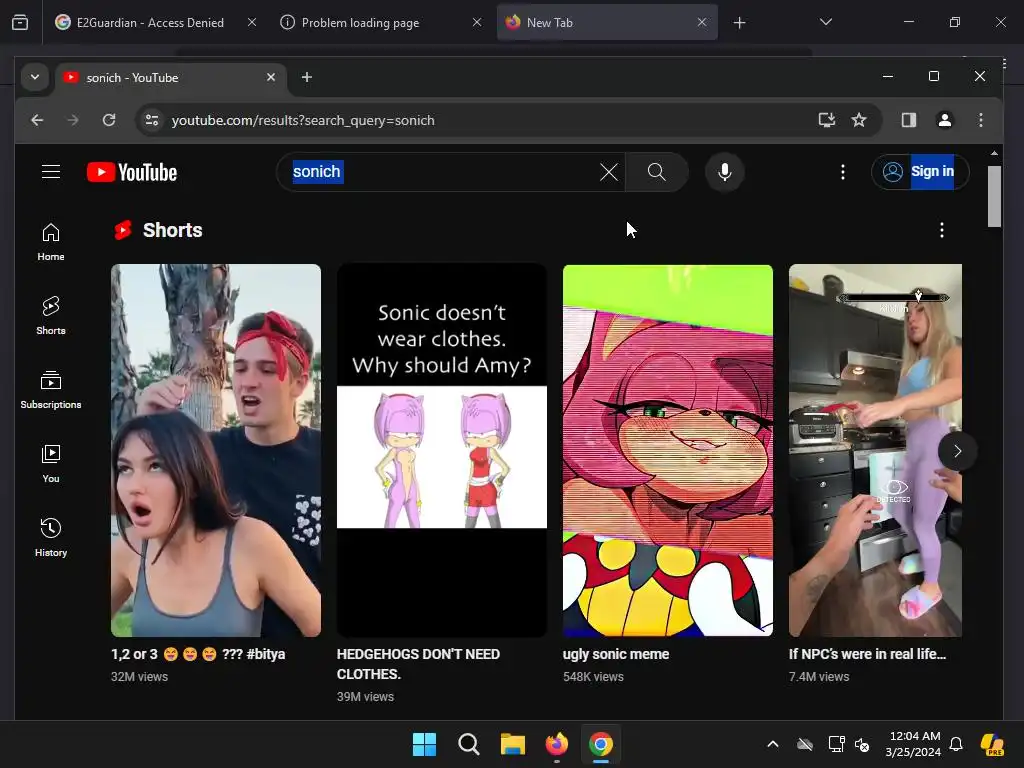Switch to Firefox from the taskbar
This screenshot has width=1024, height=768.
pos(556,744)
